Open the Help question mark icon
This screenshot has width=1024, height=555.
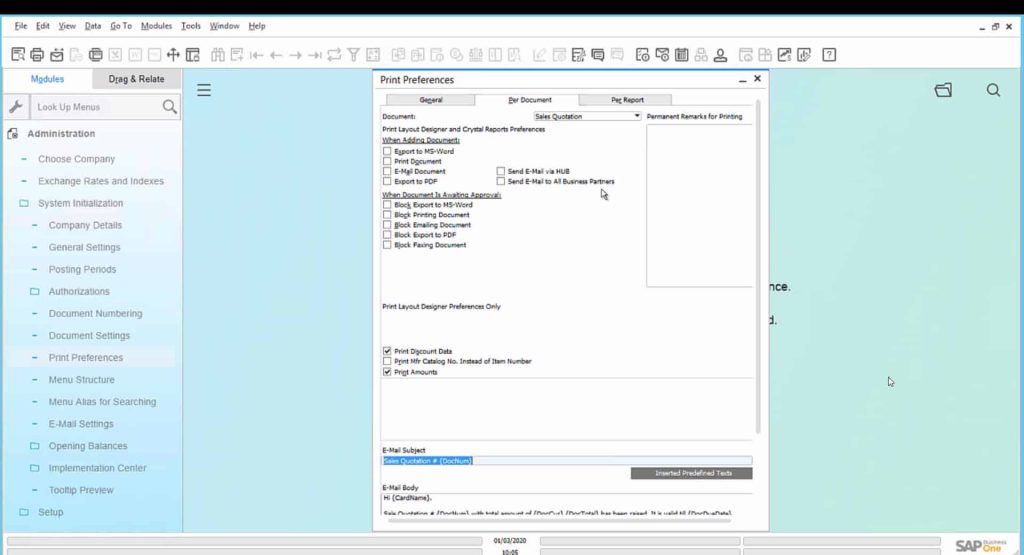tap(829, 55)
